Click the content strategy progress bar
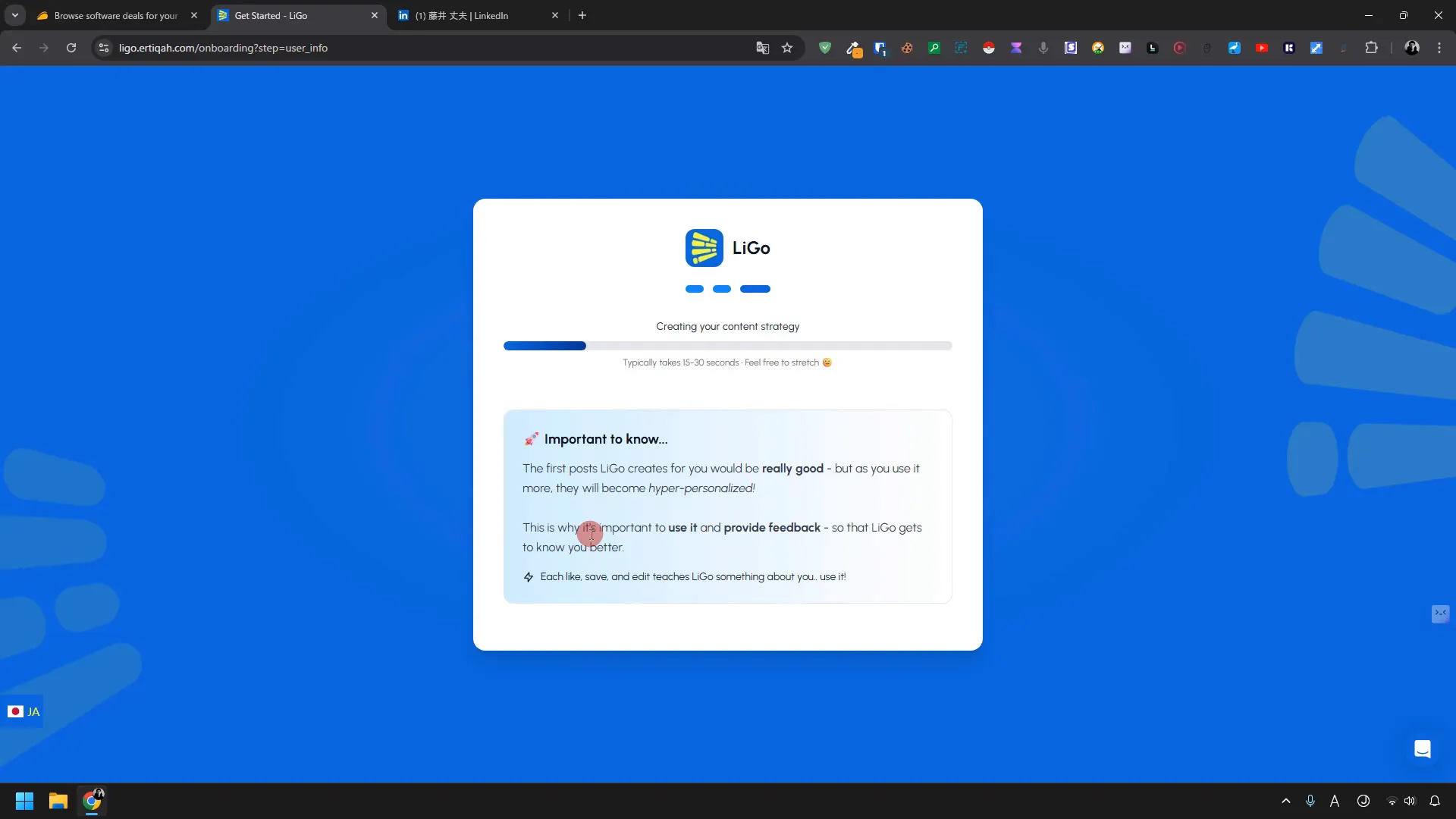The image size is (1456, 819). [728, 346]
